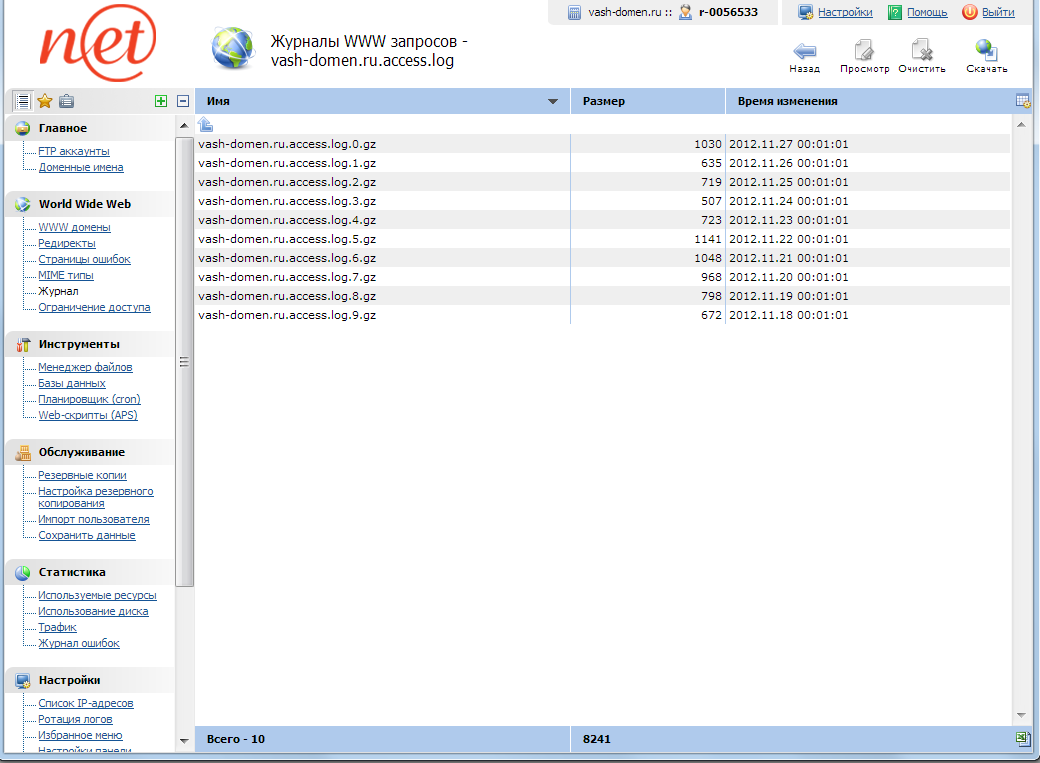Click sort arrow in Имя column header
Screen dimensions: 1040x763
pyautogui.click(x=553, y=102)
